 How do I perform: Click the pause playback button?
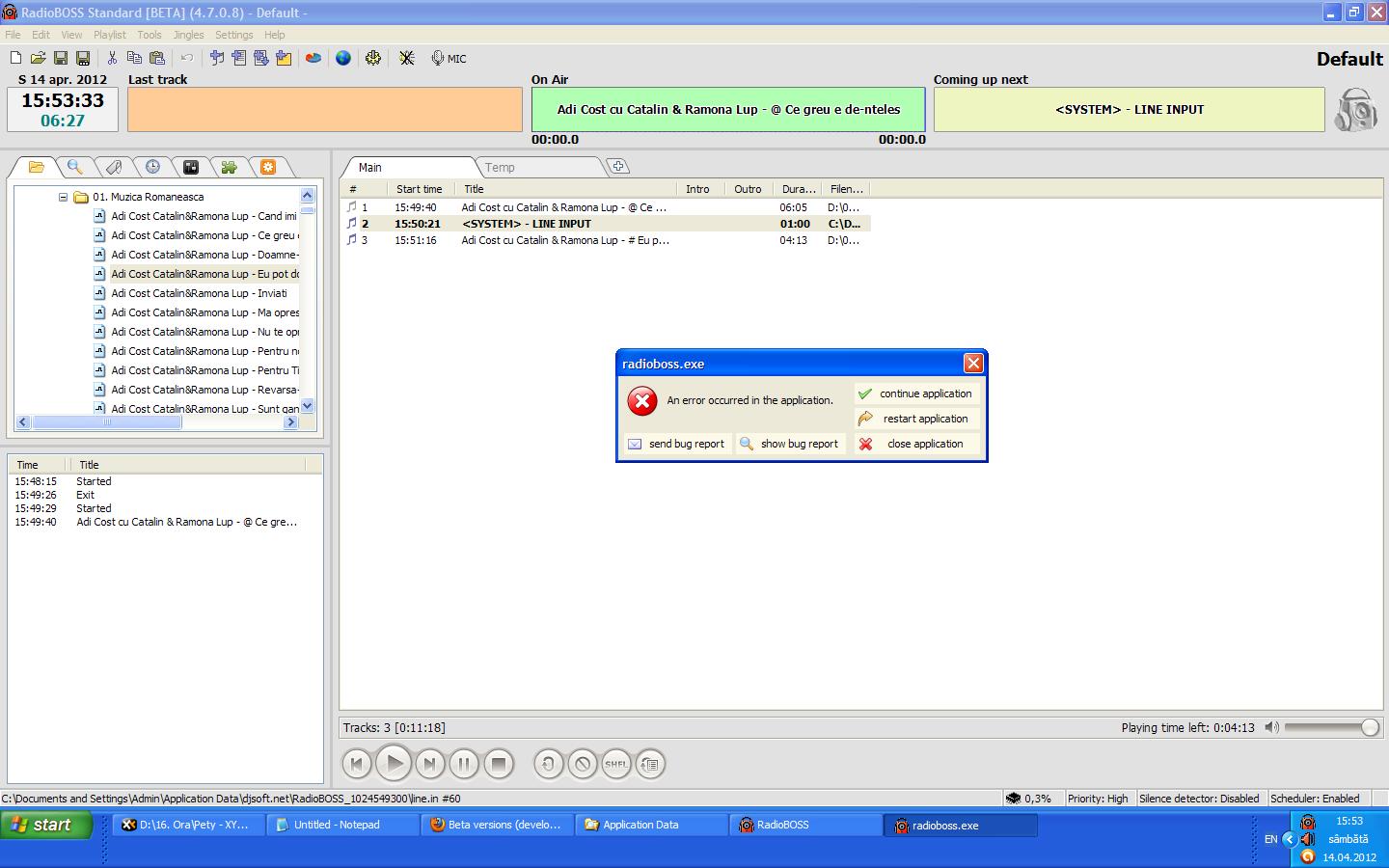click(x=464, y=764)
